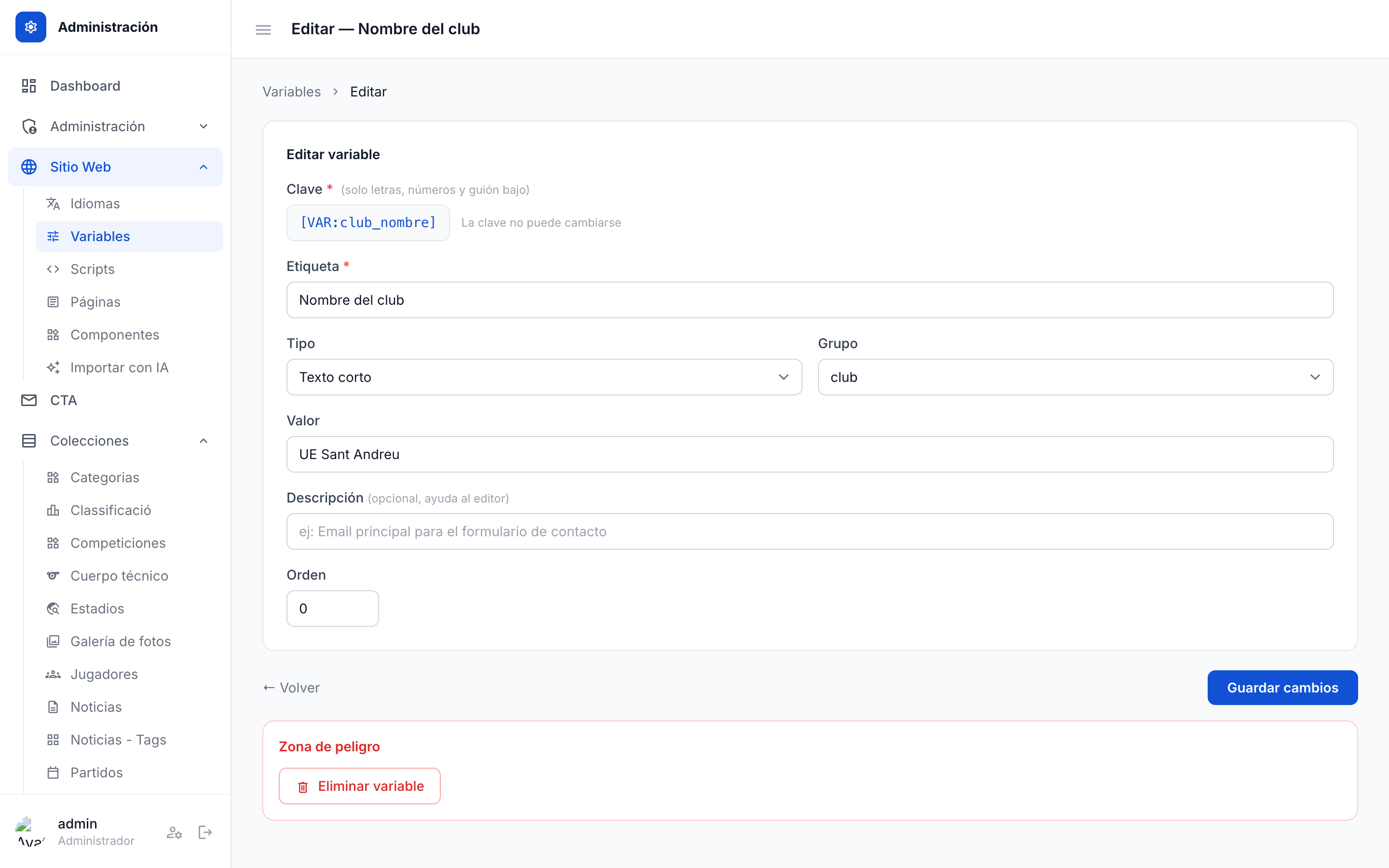This screenshot has width=1389, height=868.
Task: Open Competiciones in the sidebar
Action: point(129,543)
